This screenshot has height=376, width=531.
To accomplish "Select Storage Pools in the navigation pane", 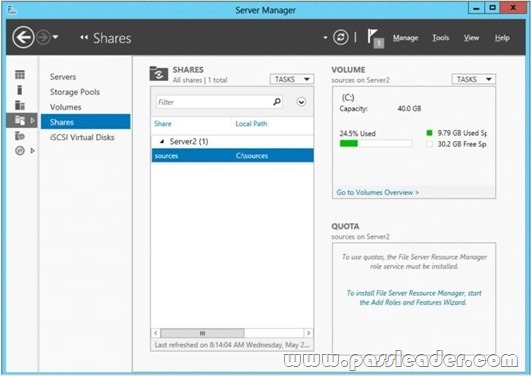I will pos(75,92).
